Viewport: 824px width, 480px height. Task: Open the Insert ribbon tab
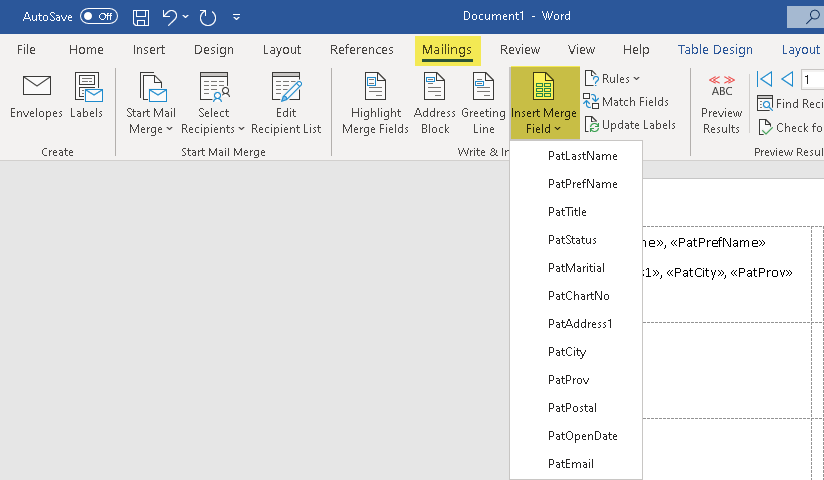(149, 50)
